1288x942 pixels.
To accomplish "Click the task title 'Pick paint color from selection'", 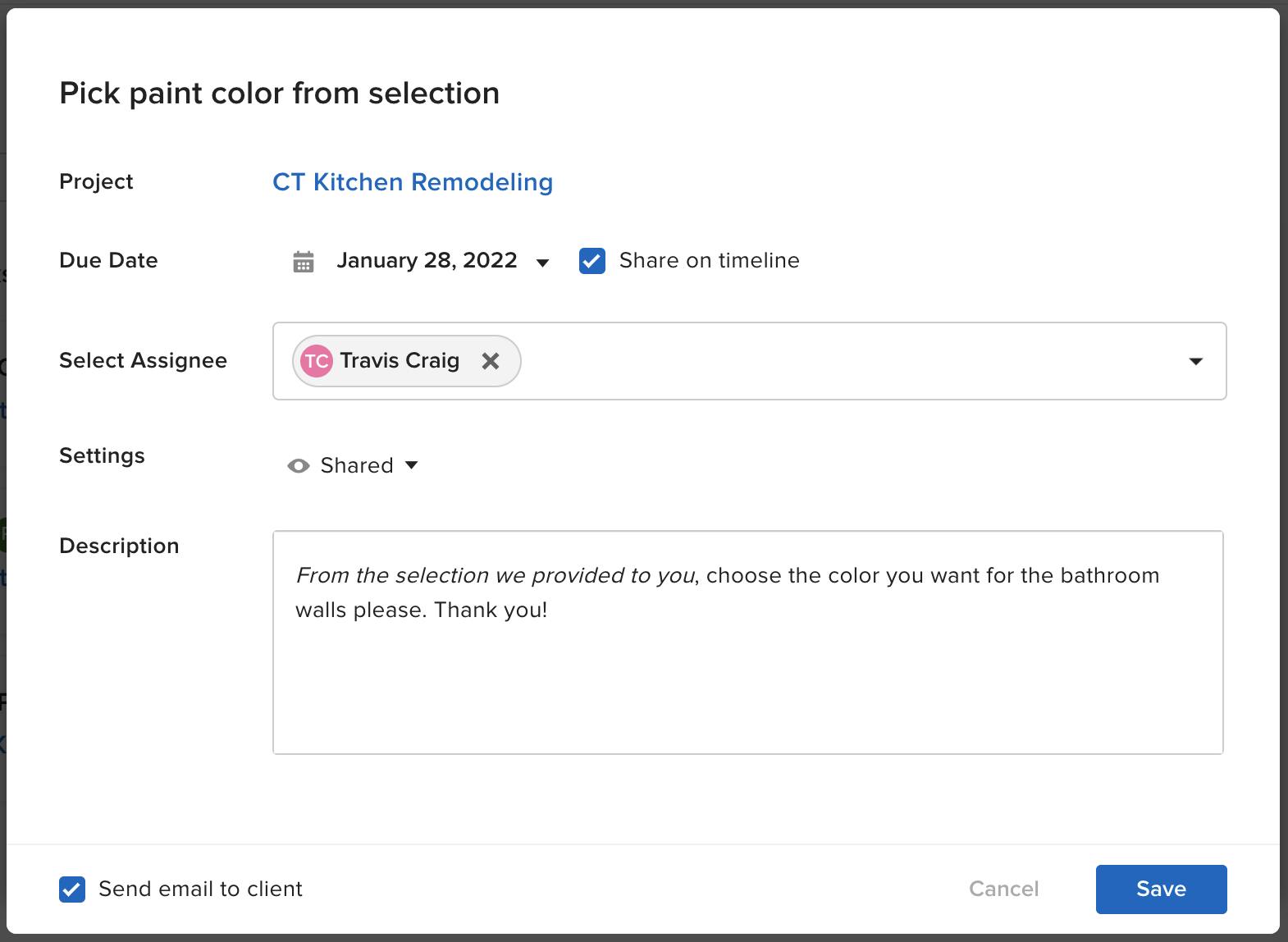I will [279, 94].
